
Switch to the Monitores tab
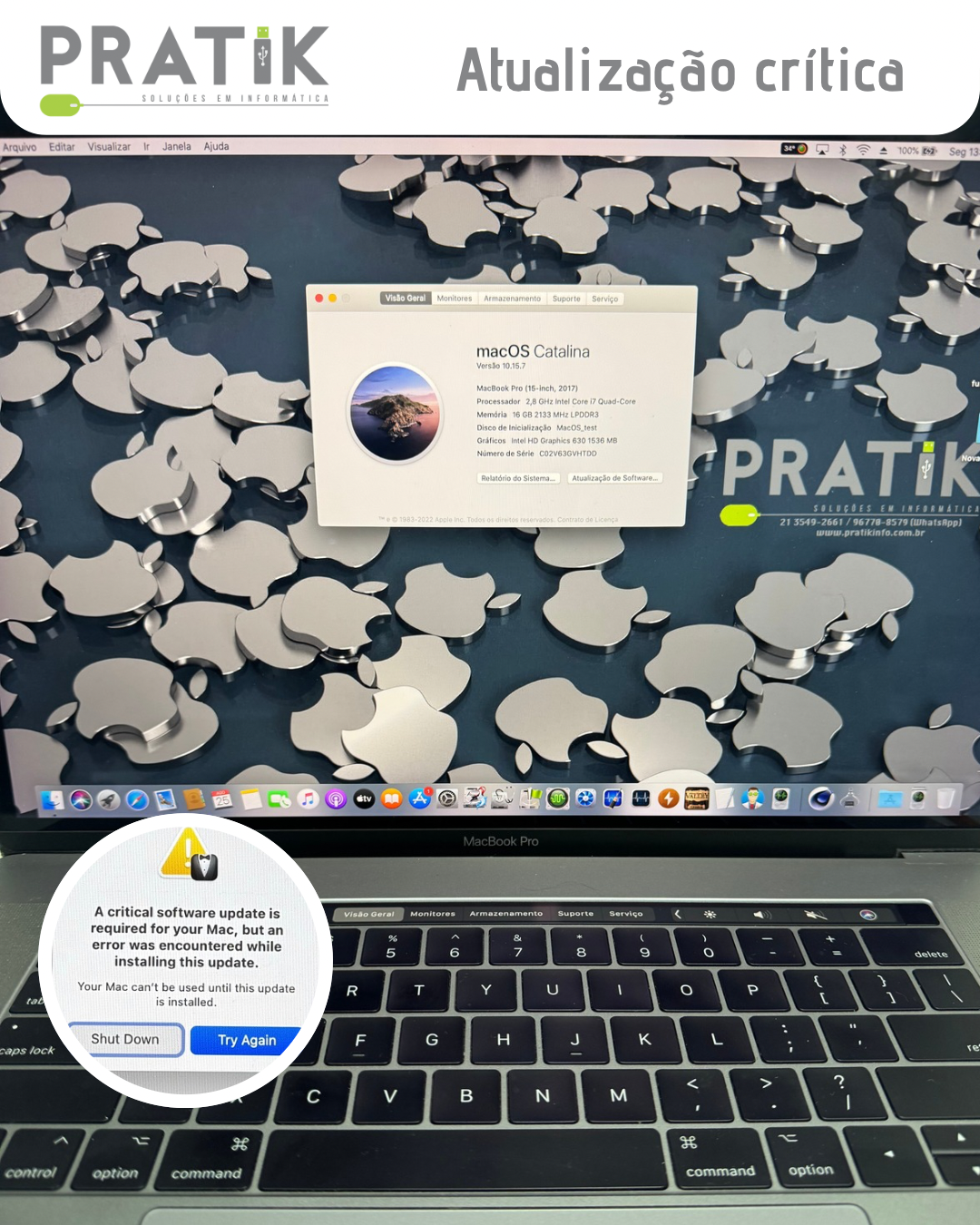(454, 299)
